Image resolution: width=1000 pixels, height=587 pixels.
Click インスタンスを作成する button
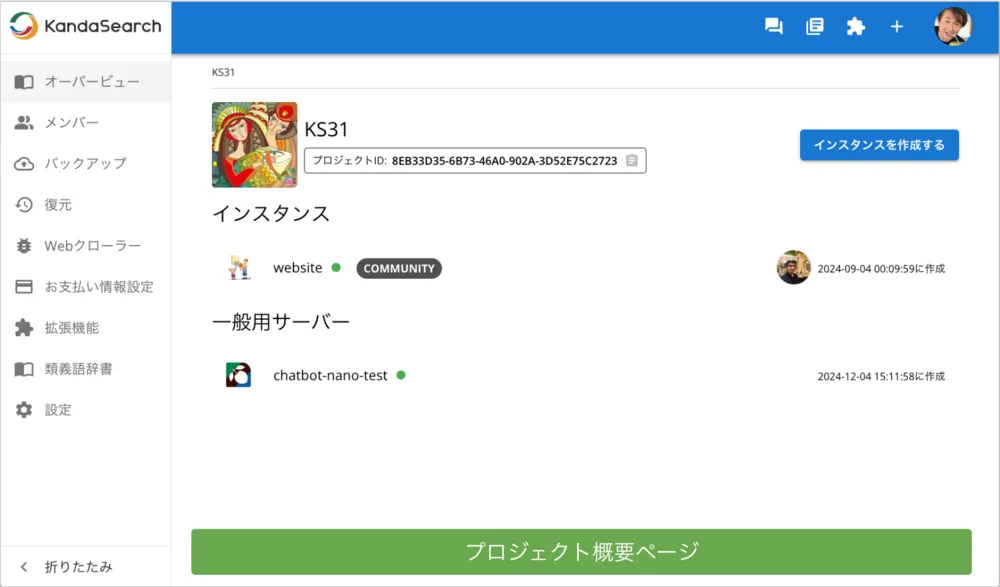point(879,145)
